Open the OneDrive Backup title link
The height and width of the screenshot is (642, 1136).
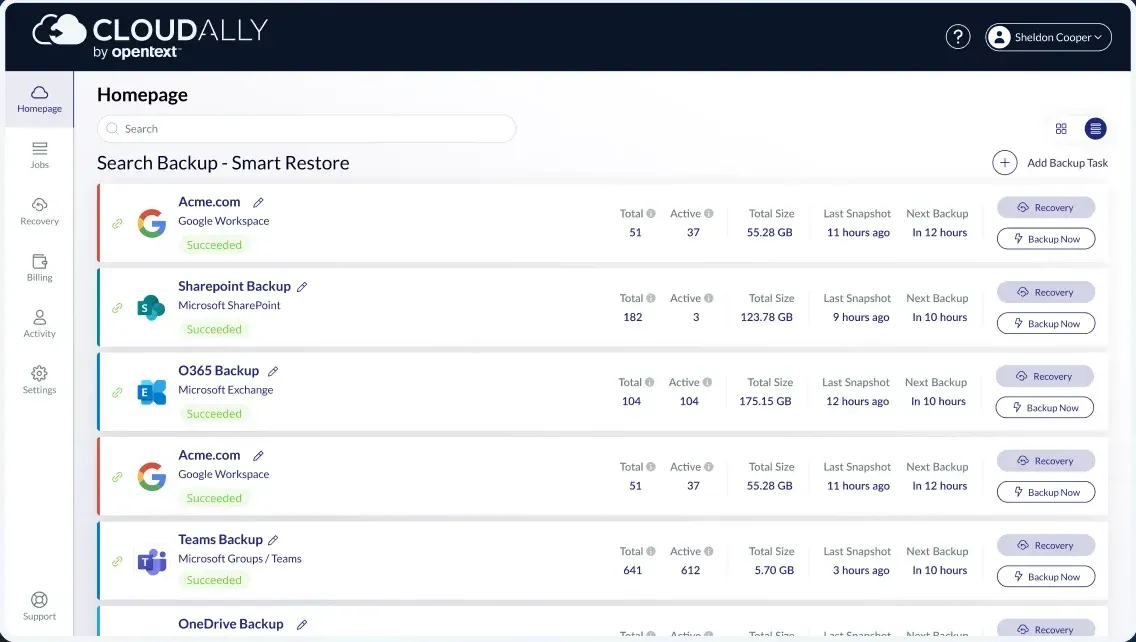230,624
